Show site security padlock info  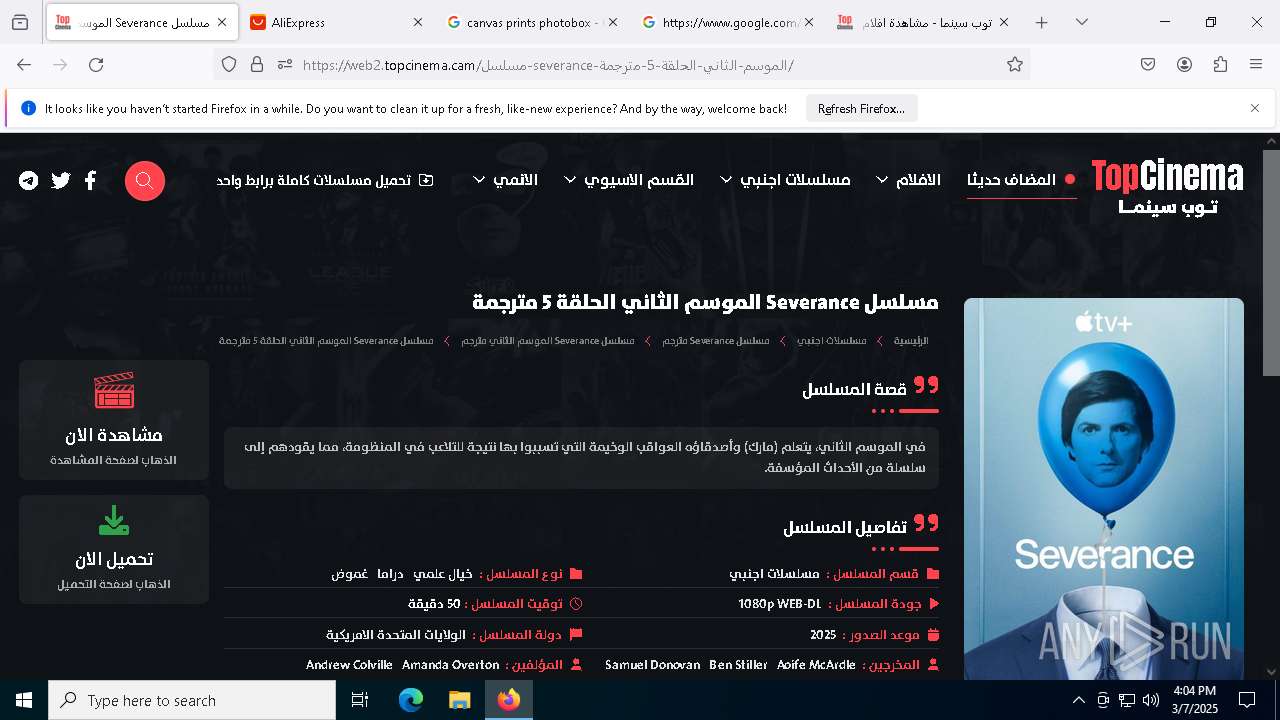click(257, 65)
